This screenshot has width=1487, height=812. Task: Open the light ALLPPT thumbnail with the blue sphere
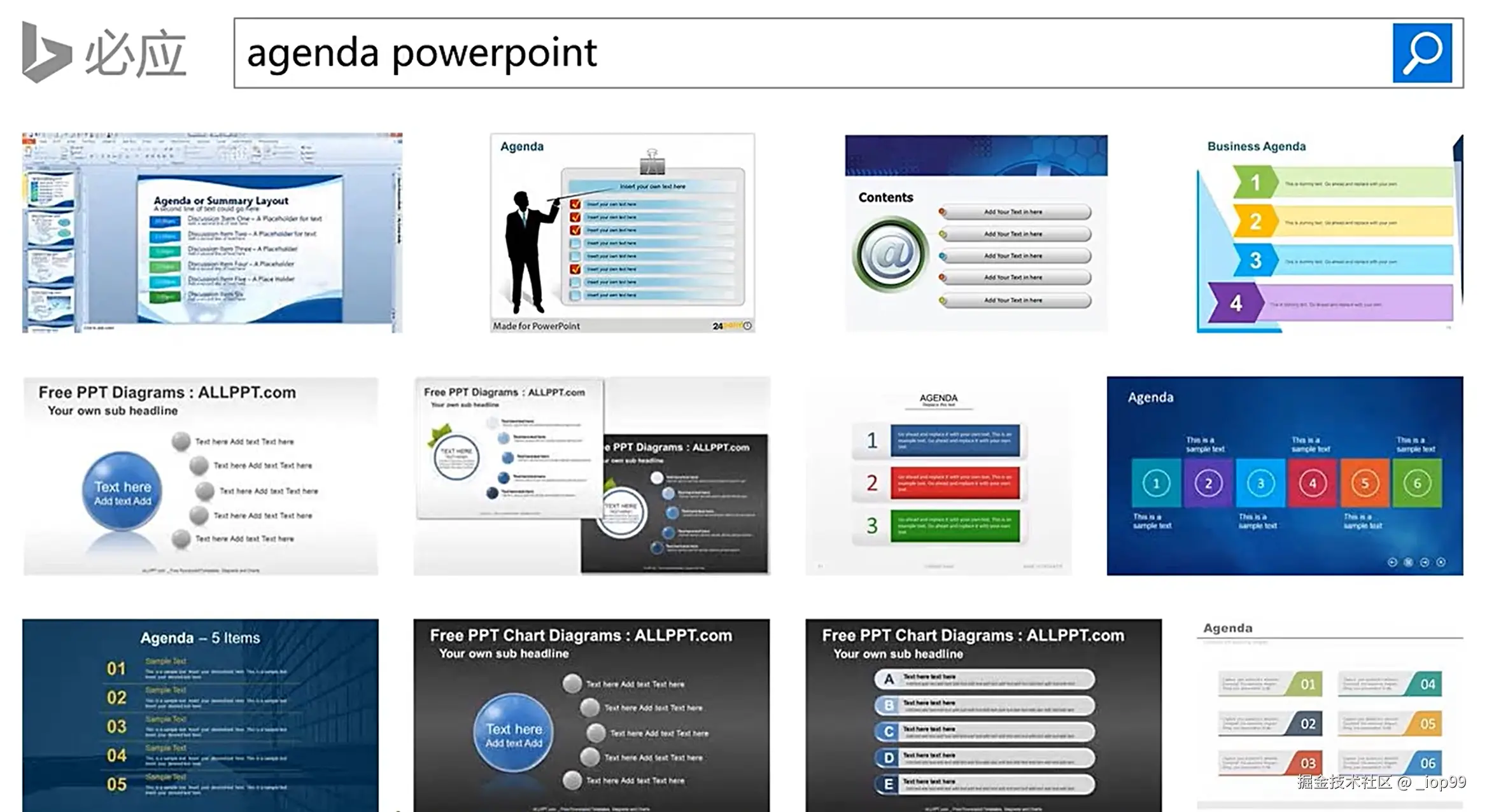pos(201,476)
